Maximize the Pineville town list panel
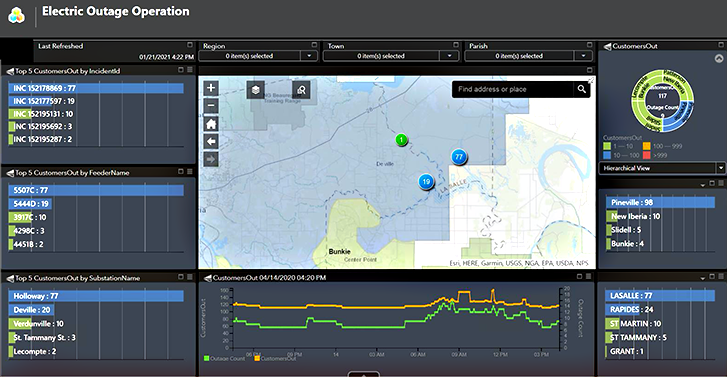This screenshot has width=727, height=377. [712, 184]
